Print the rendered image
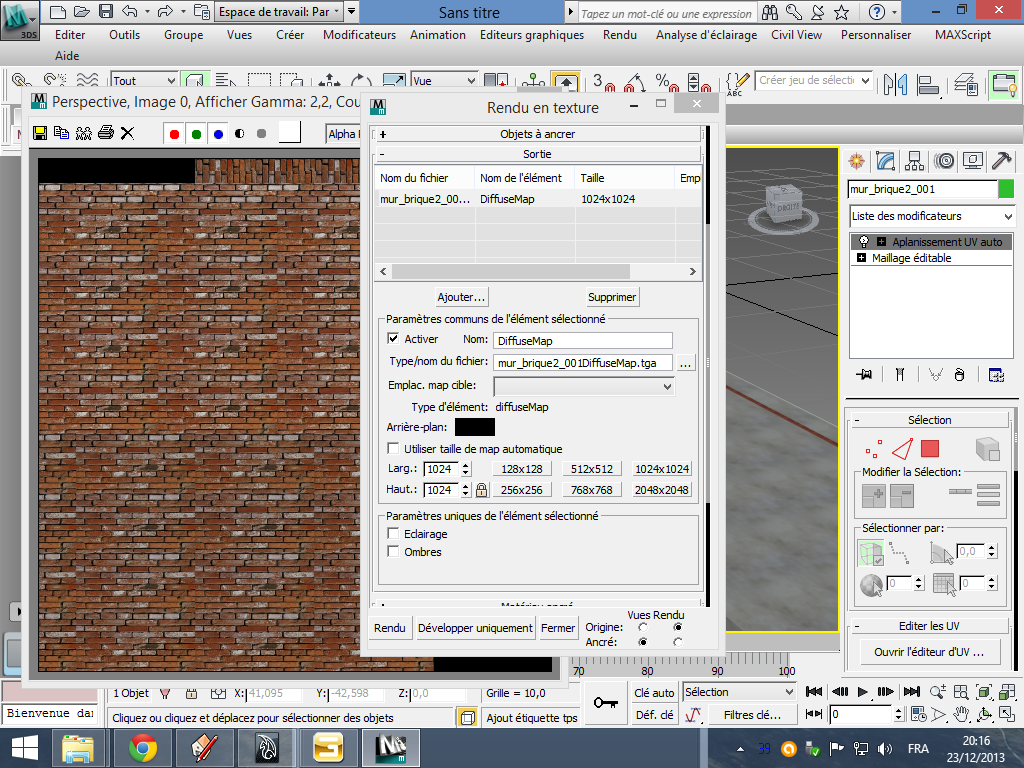This screenshot has height=768, width=1024. [106, 133]
